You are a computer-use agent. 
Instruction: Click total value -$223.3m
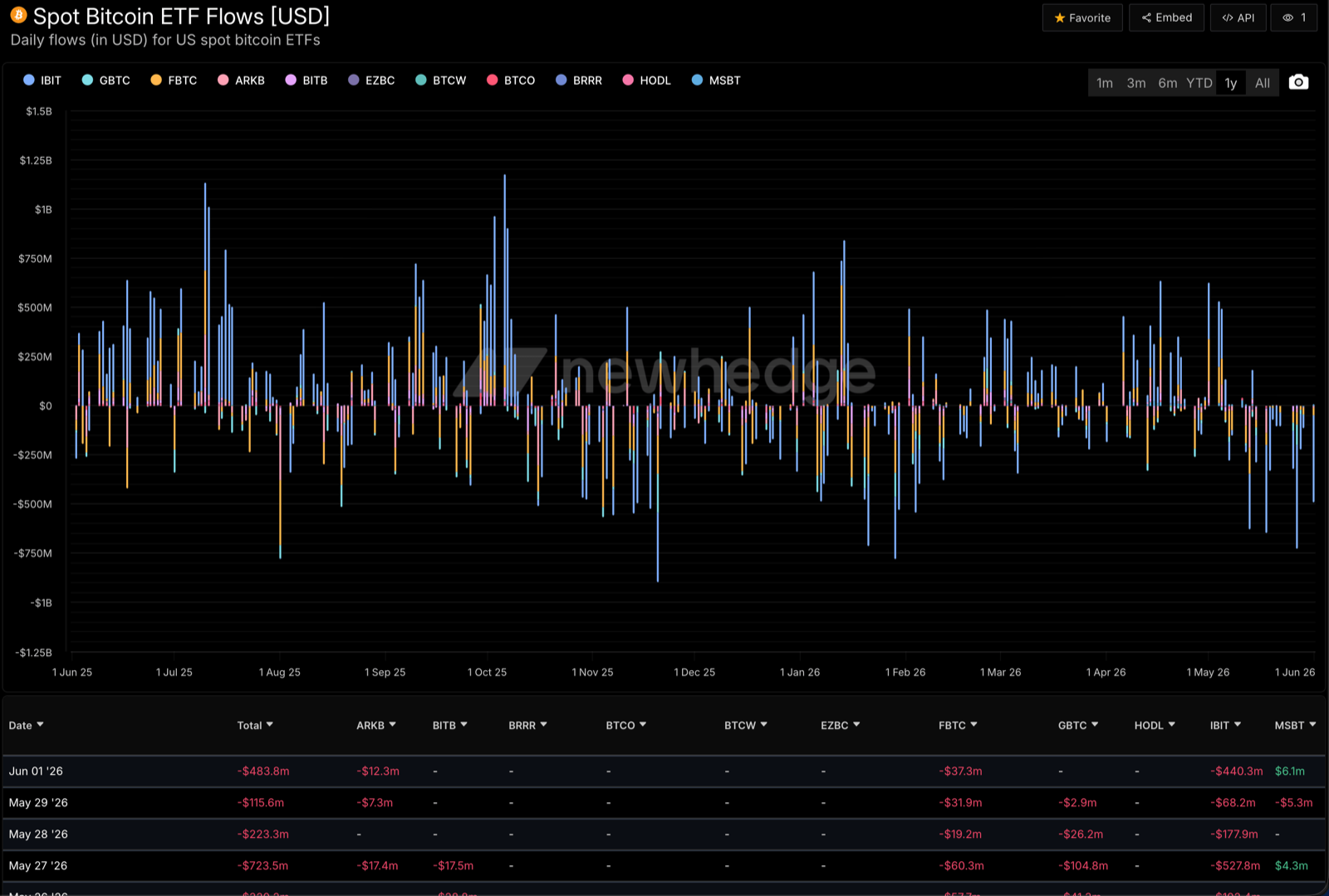pyautogui.click(x=263, y=835)
